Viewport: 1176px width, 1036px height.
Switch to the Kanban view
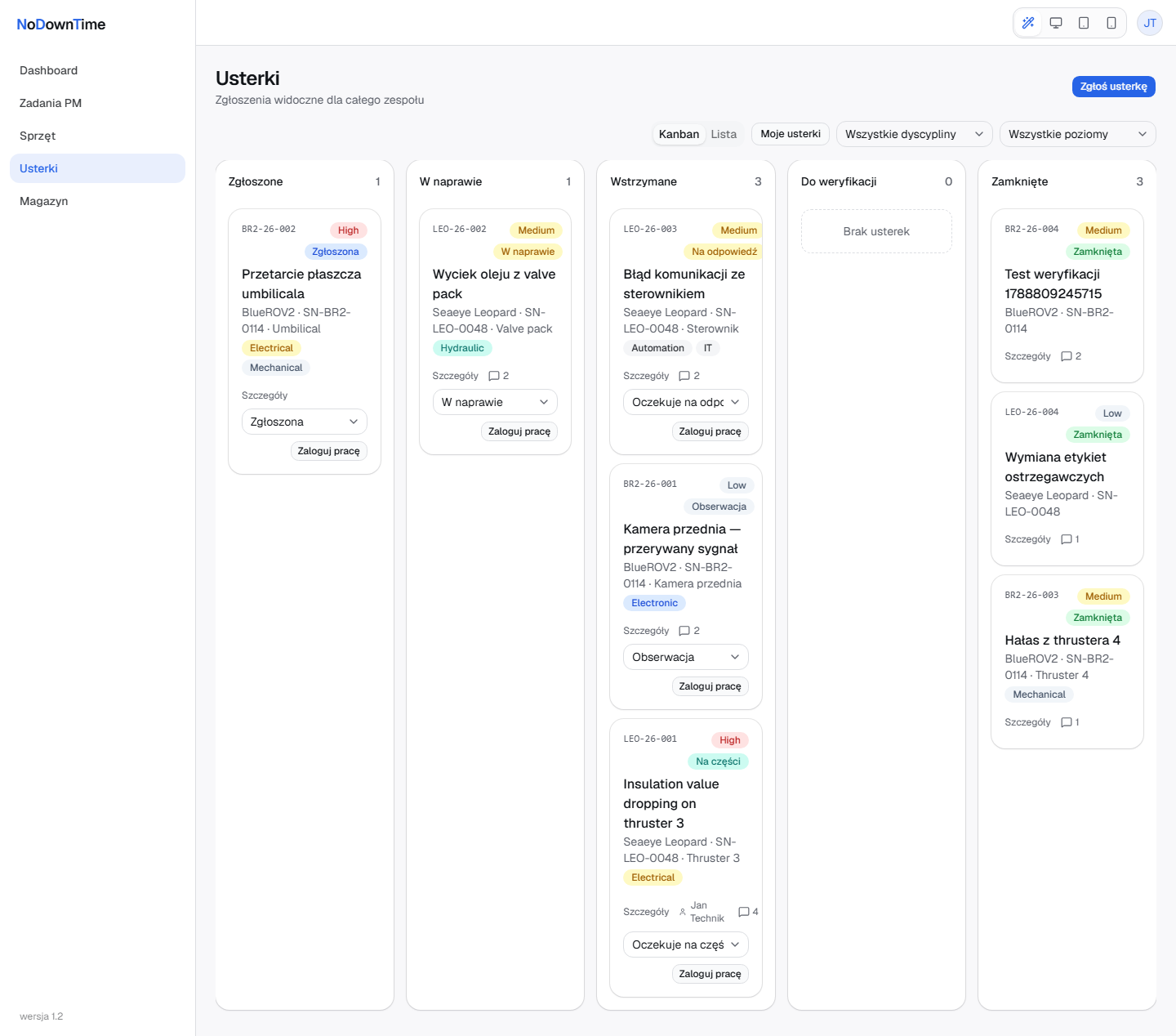pyautogui.click(x=679, y=134)
